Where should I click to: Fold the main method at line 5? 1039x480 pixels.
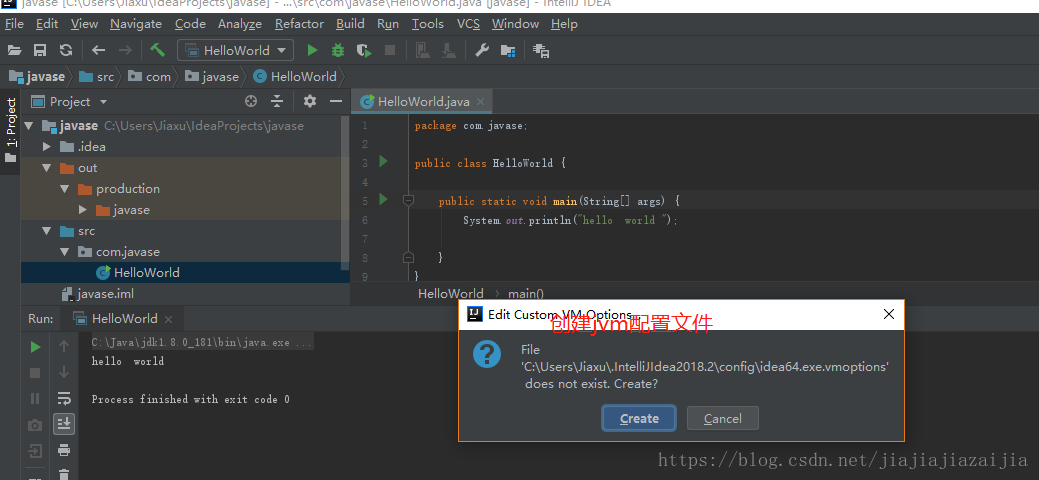408,200
